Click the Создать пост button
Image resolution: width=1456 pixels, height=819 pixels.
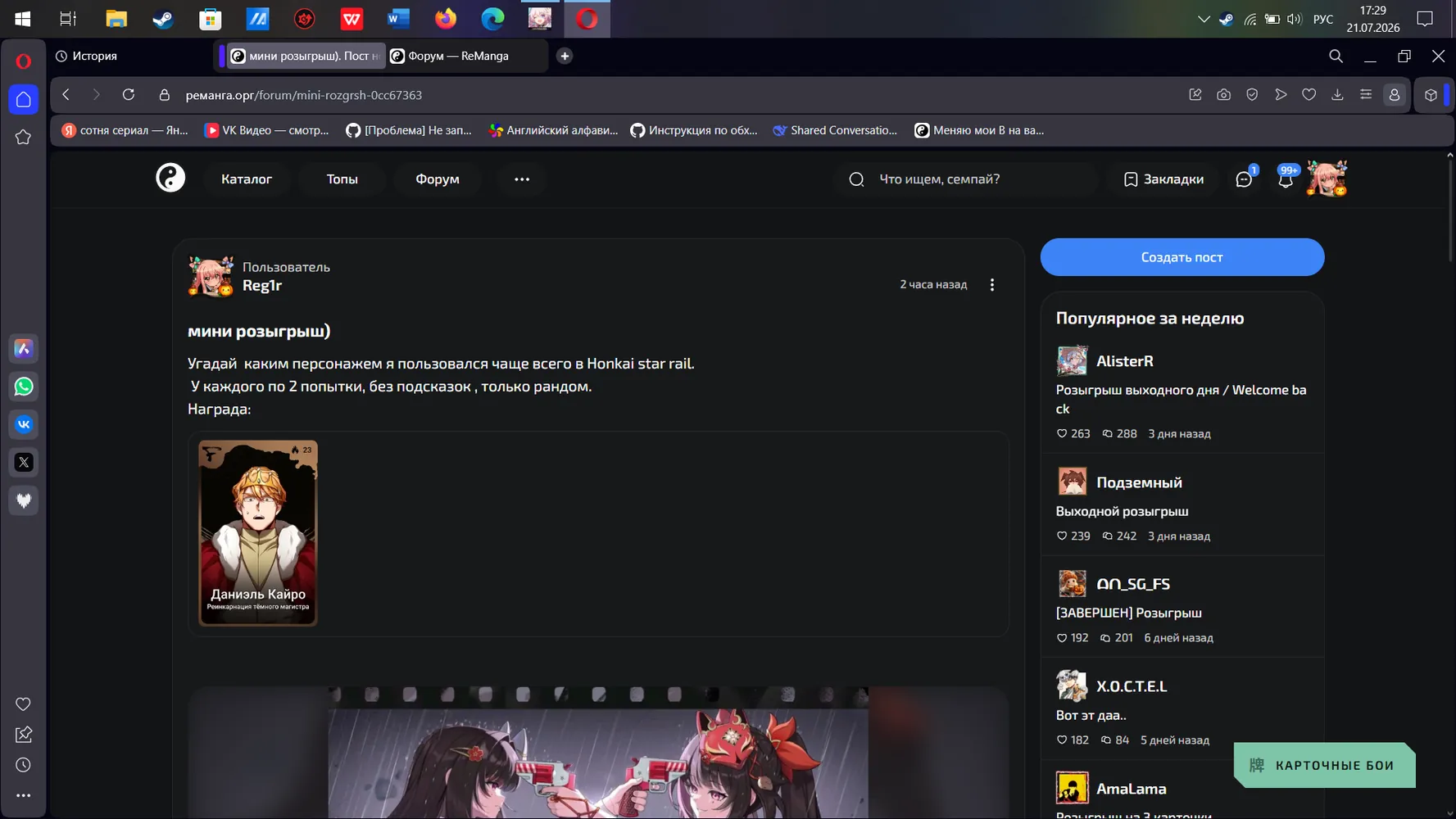1182,257
